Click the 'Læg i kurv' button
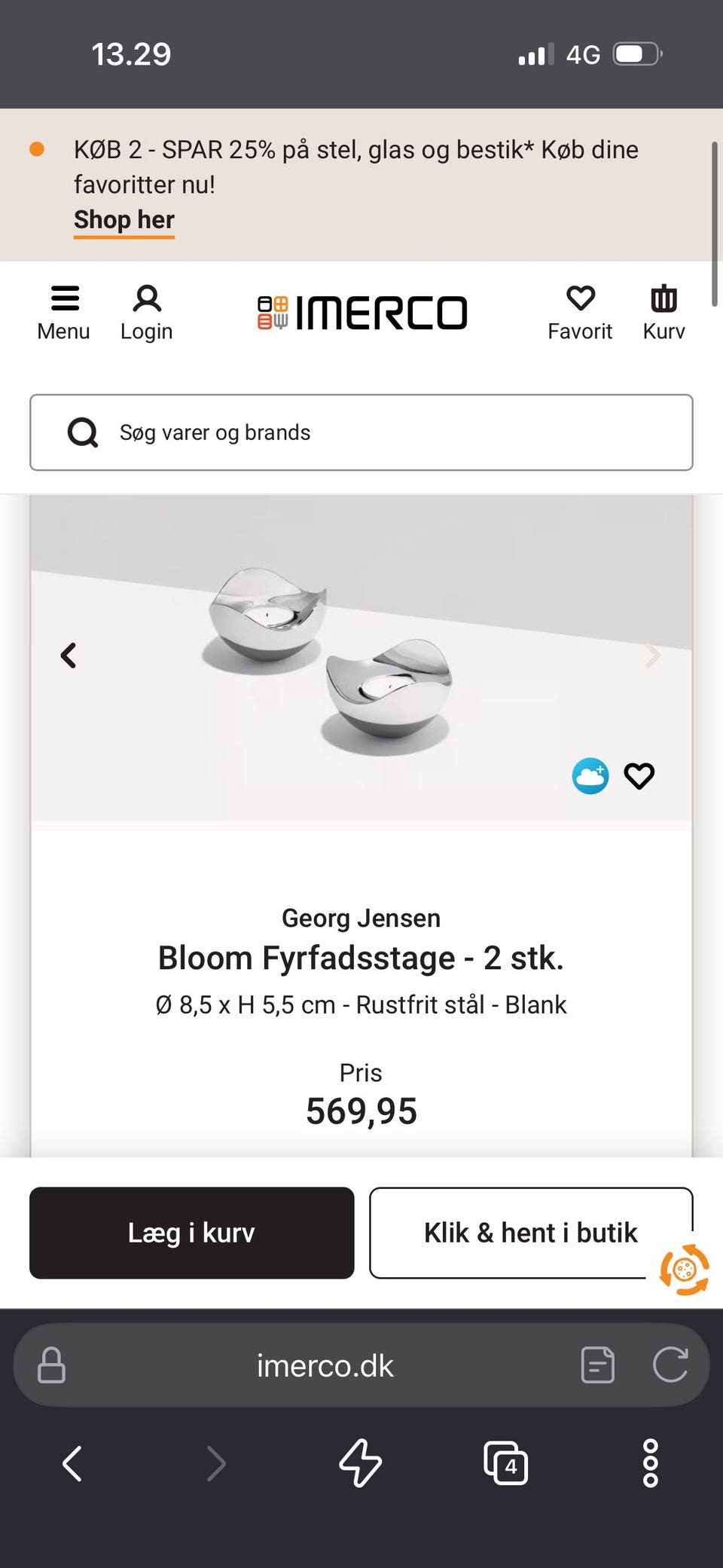This screenshot has width=723, height=1568. tap(192, 1233)
